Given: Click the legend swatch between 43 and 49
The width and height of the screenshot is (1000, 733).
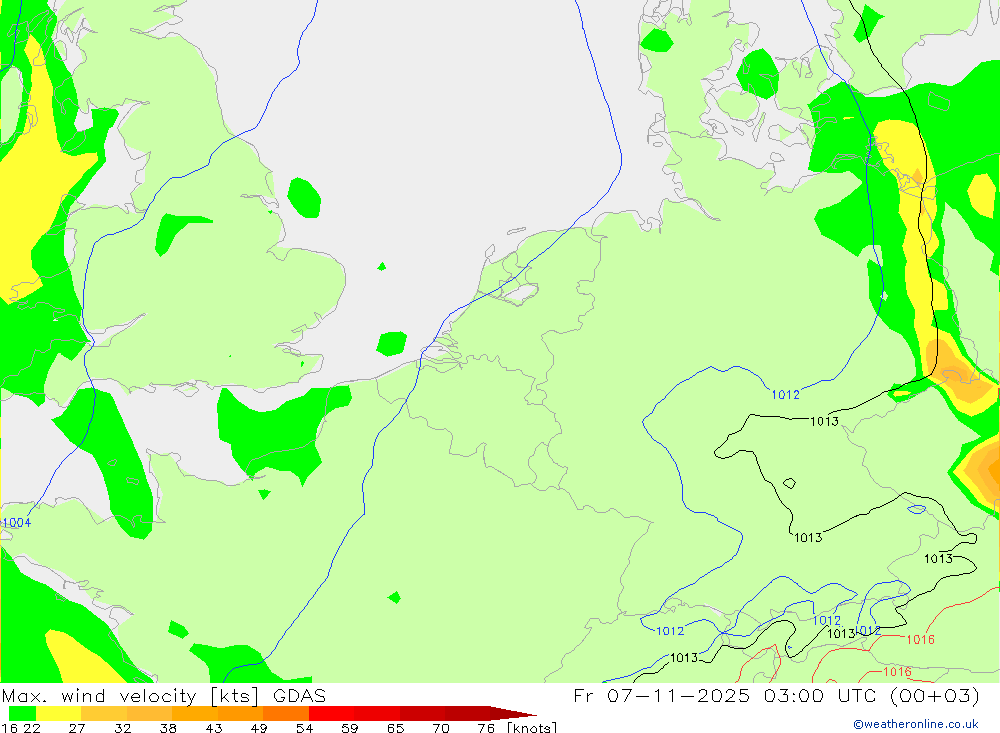Looking at the screenshot, I should tap(240, 713).
